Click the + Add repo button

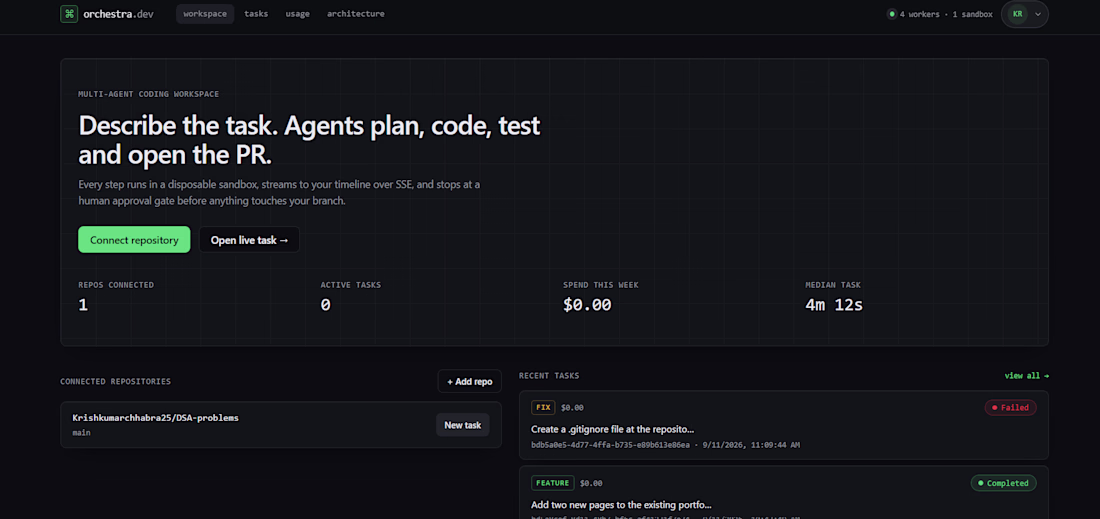(x=469, y=382)
